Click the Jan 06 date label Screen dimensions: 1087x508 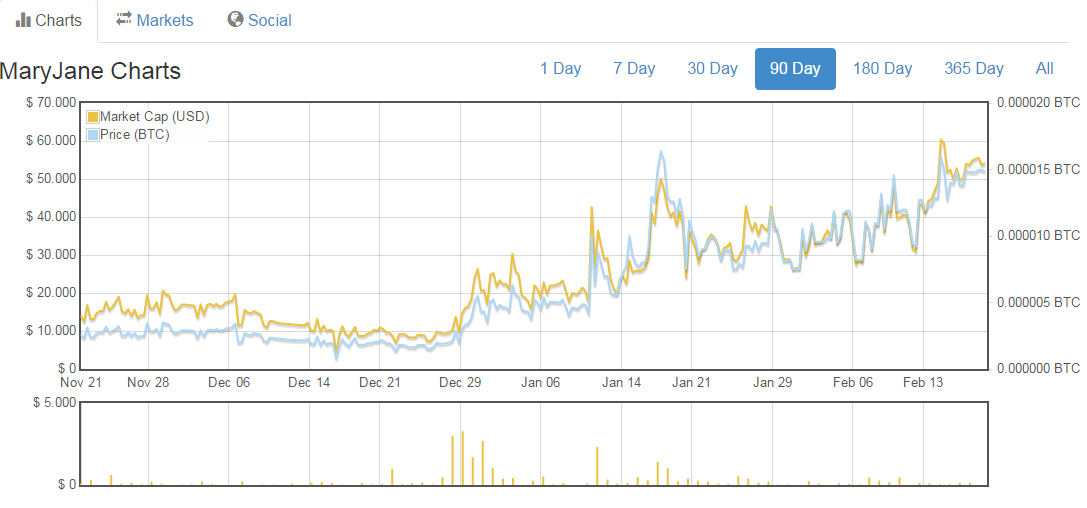541,383
